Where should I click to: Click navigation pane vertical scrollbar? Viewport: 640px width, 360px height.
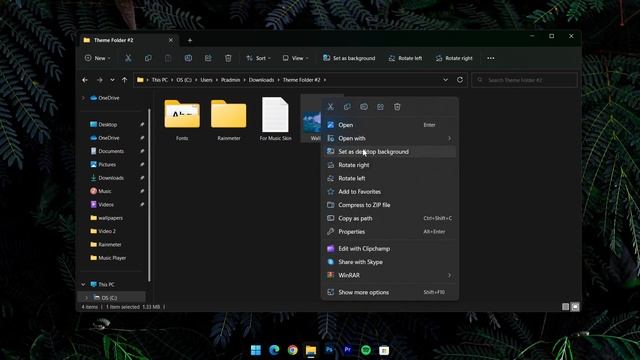pyautogui.click(x=149, y=195)
